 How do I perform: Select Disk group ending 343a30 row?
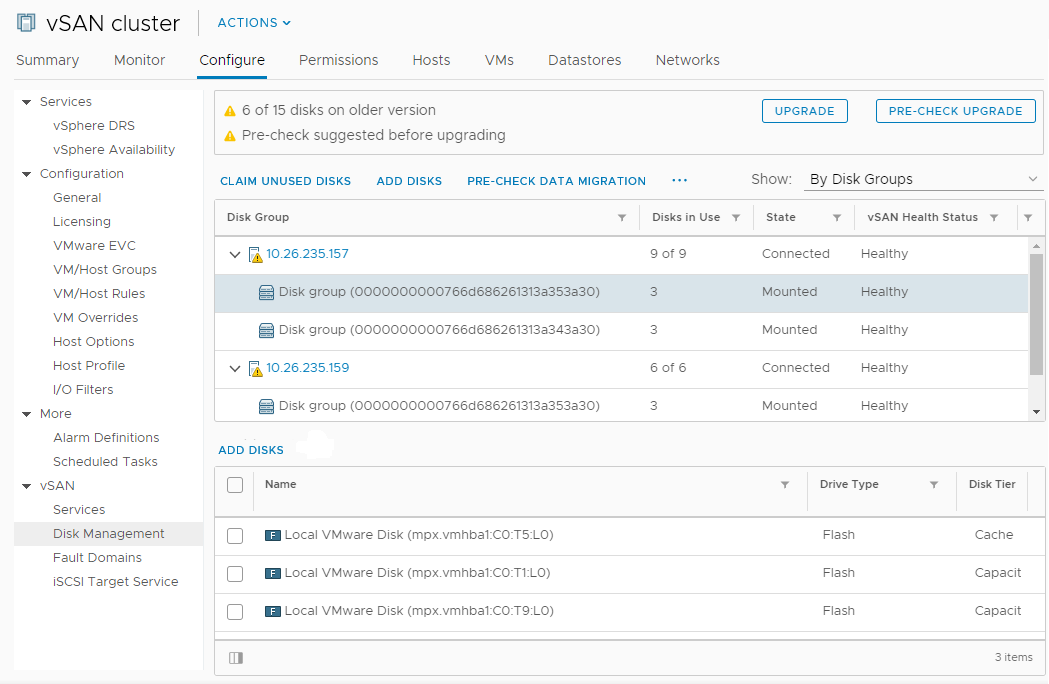[621, 331]
